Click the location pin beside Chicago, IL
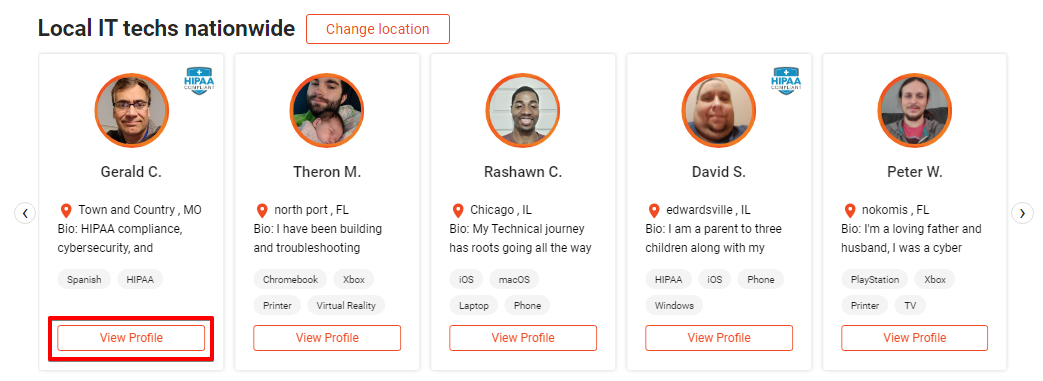 coord(458,211)
